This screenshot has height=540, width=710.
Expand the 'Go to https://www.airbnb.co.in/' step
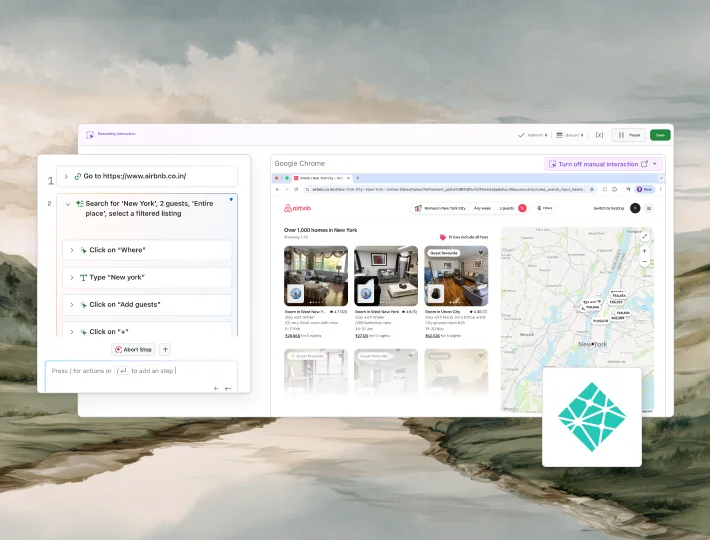click(66, 176)
